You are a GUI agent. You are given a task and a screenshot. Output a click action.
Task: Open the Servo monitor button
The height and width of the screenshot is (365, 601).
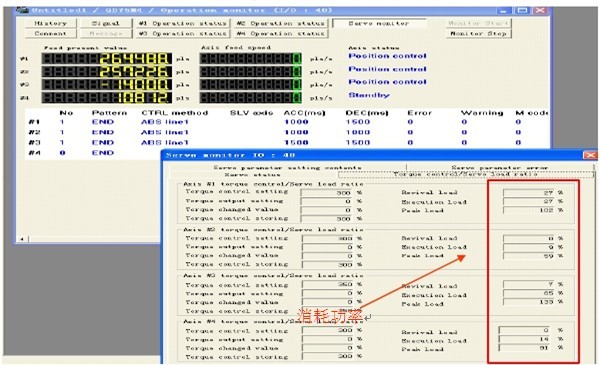click(x=379, y=23)
